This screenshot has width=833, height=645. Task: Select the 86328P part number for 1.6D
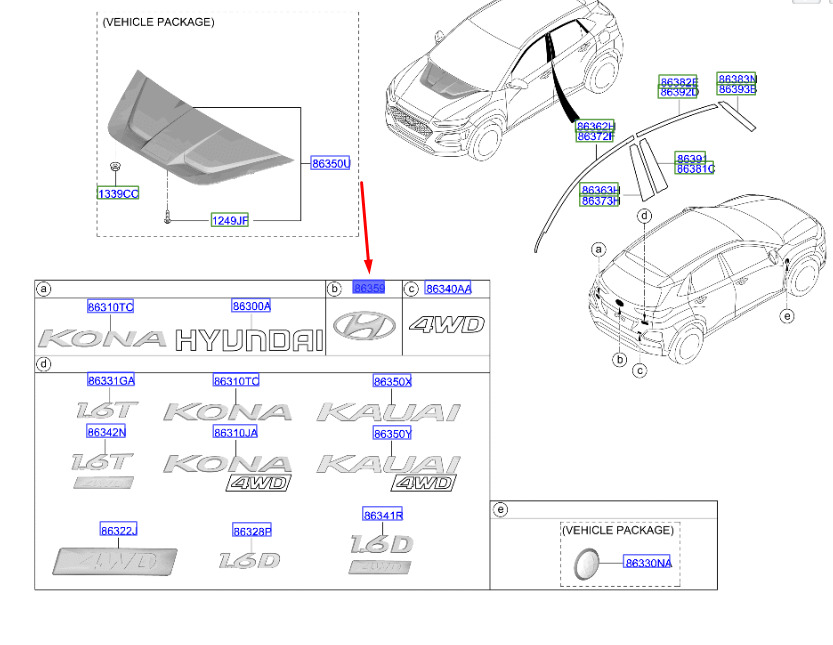(252, 531)
